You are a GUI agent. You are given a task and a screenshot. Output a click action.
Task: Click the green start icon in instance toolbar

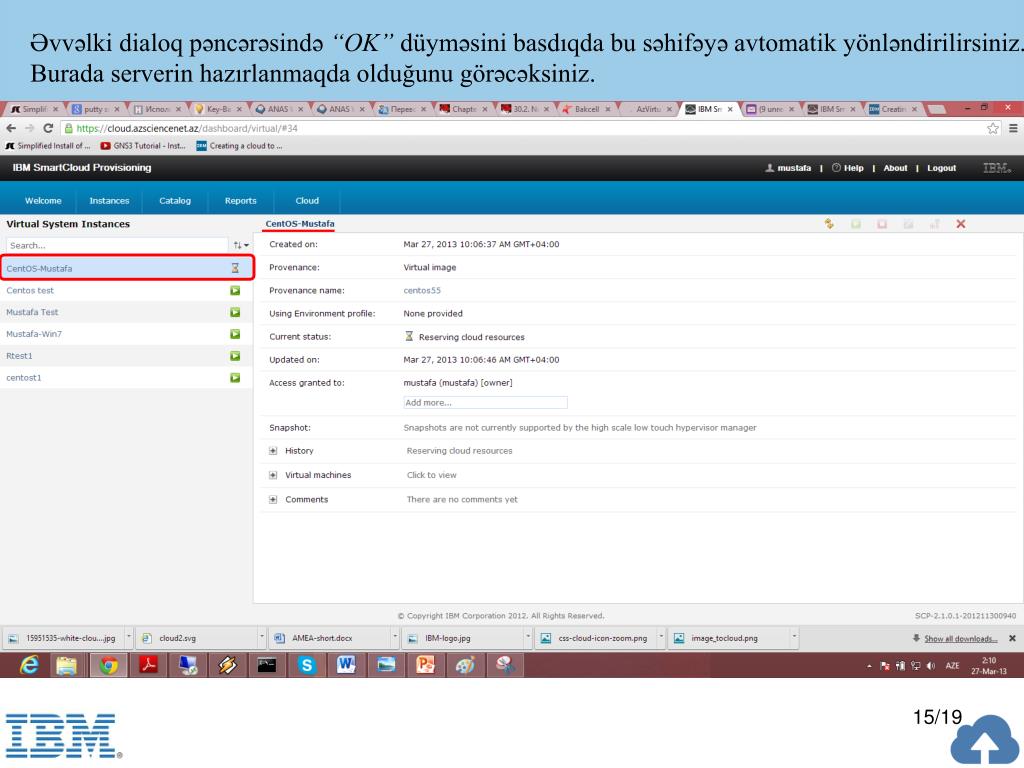[x=856, y=224]
